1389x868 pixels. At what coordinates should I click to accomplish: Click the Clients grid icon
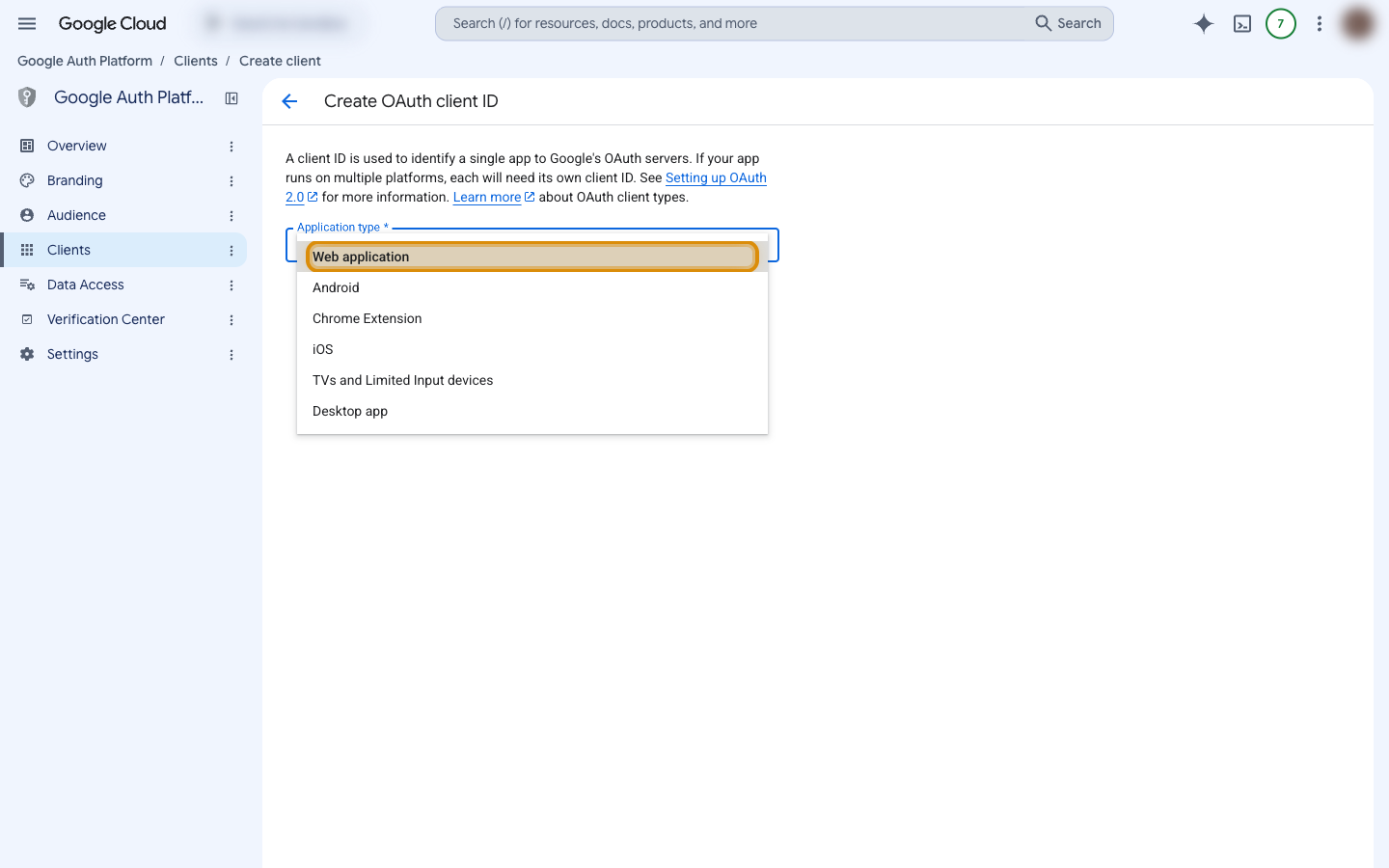pos(27,250)
